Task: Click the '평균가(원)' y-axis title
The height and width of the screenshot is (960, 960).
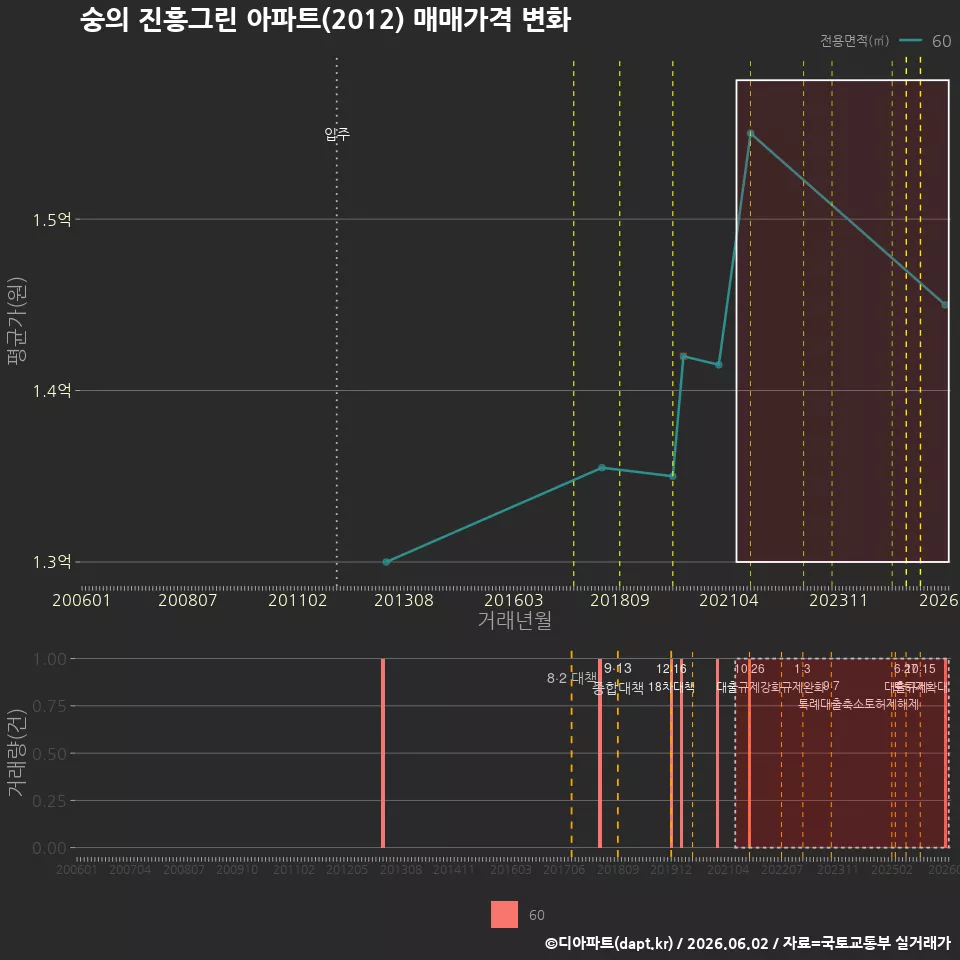Action: point(17,321)
